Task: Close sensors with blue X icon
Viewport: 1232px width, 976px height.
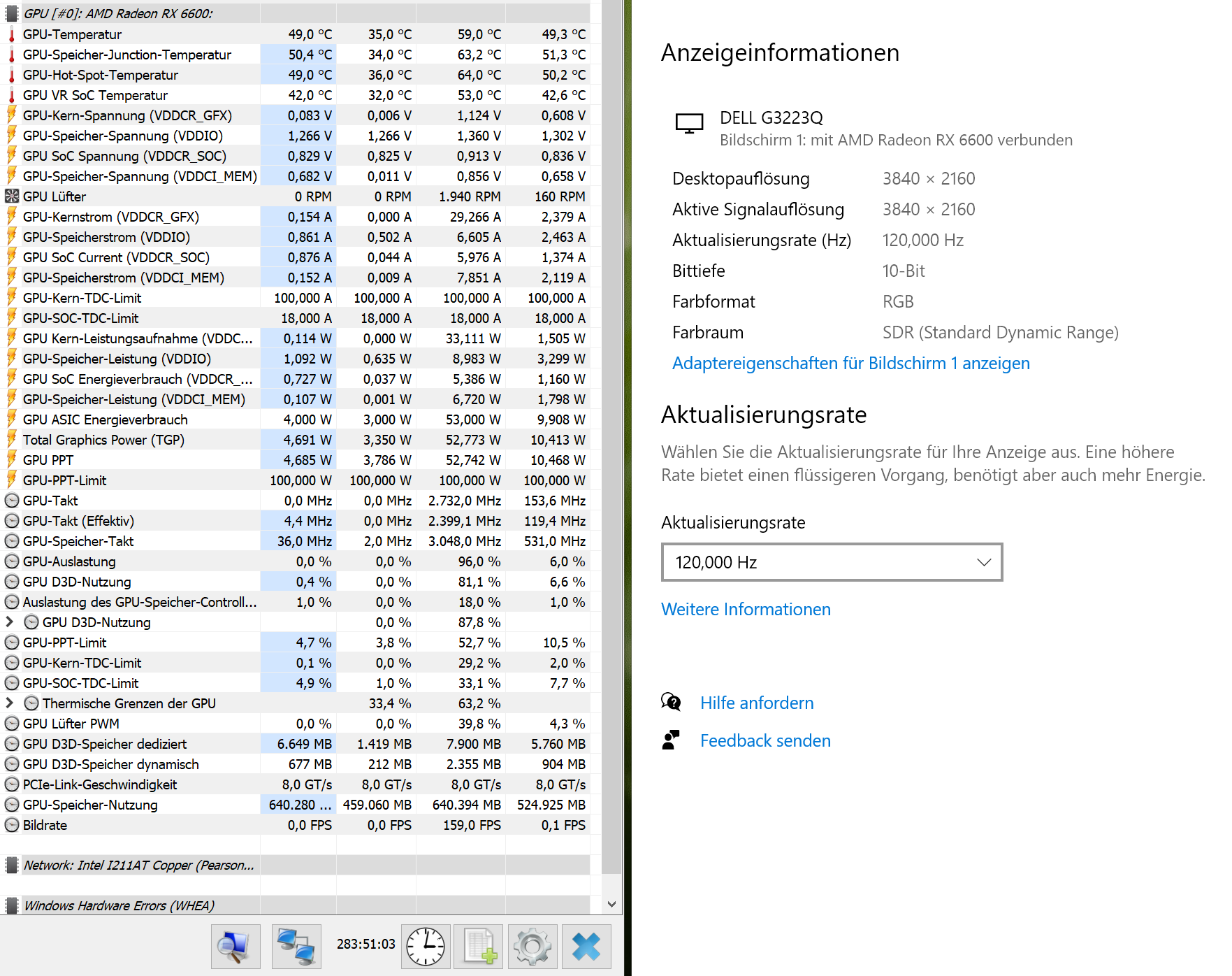Action: click(x=586, y=947)
